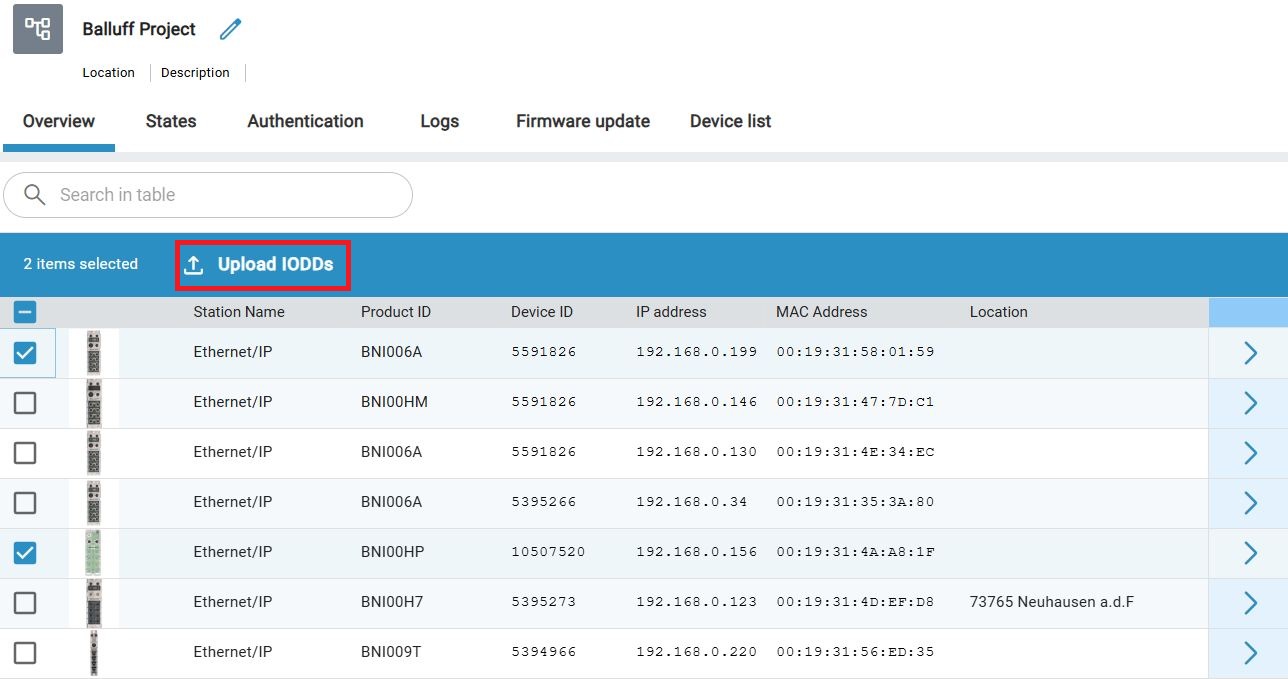Viewport: 1288px width, 679px height.
Task: Switch to the Overview tab
Action: 59,121
